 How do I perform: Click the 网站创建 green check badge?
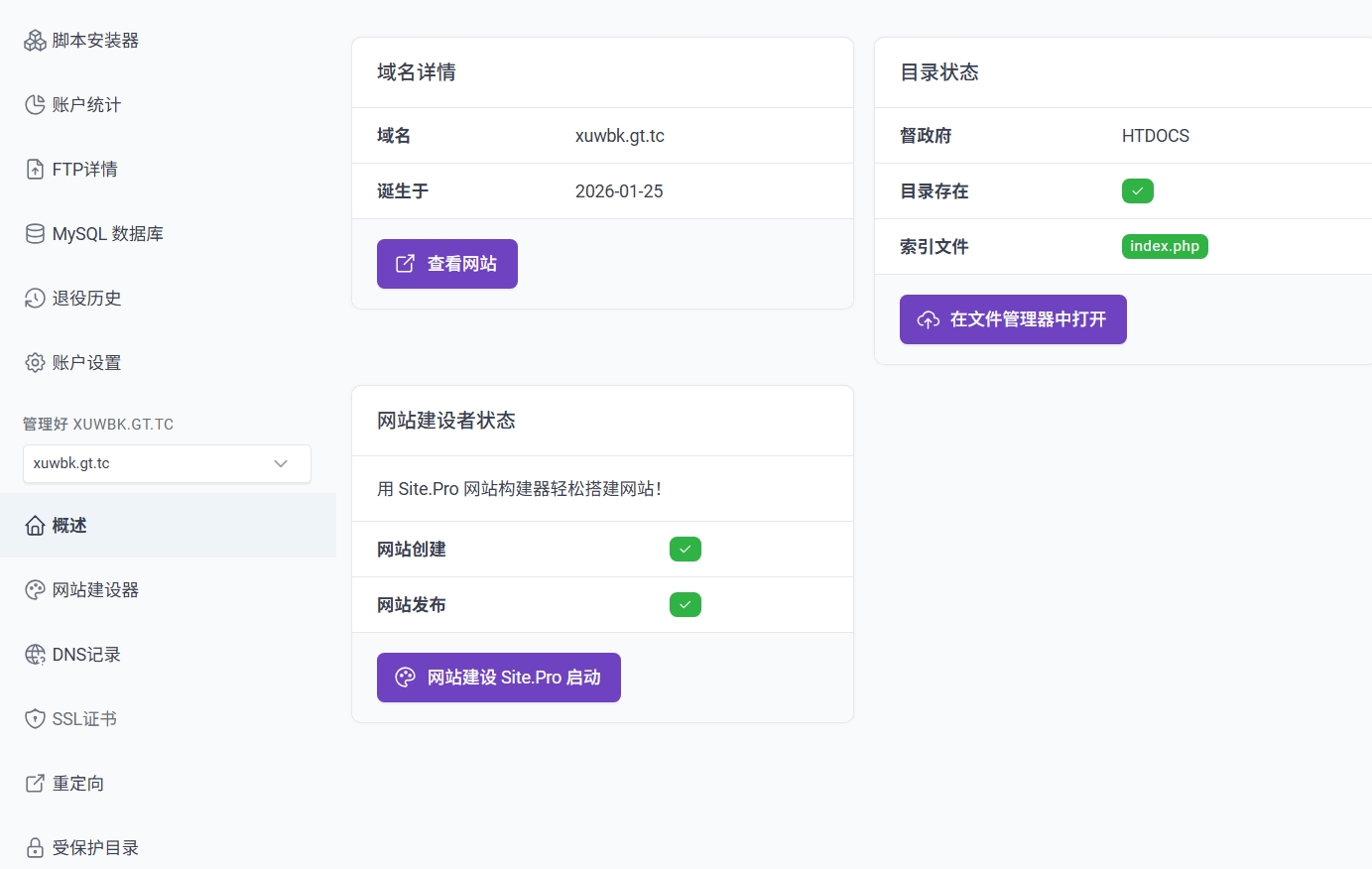click(685, 549)
